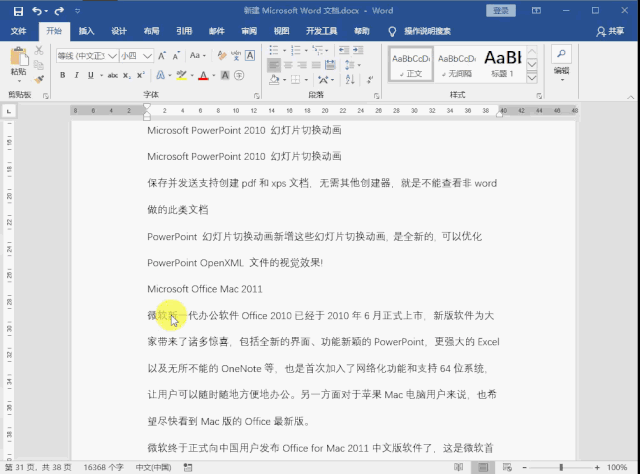Sort the paragraph contents A to Z
This screenshot has height=474, width=640.
click(x=350, y=80)
